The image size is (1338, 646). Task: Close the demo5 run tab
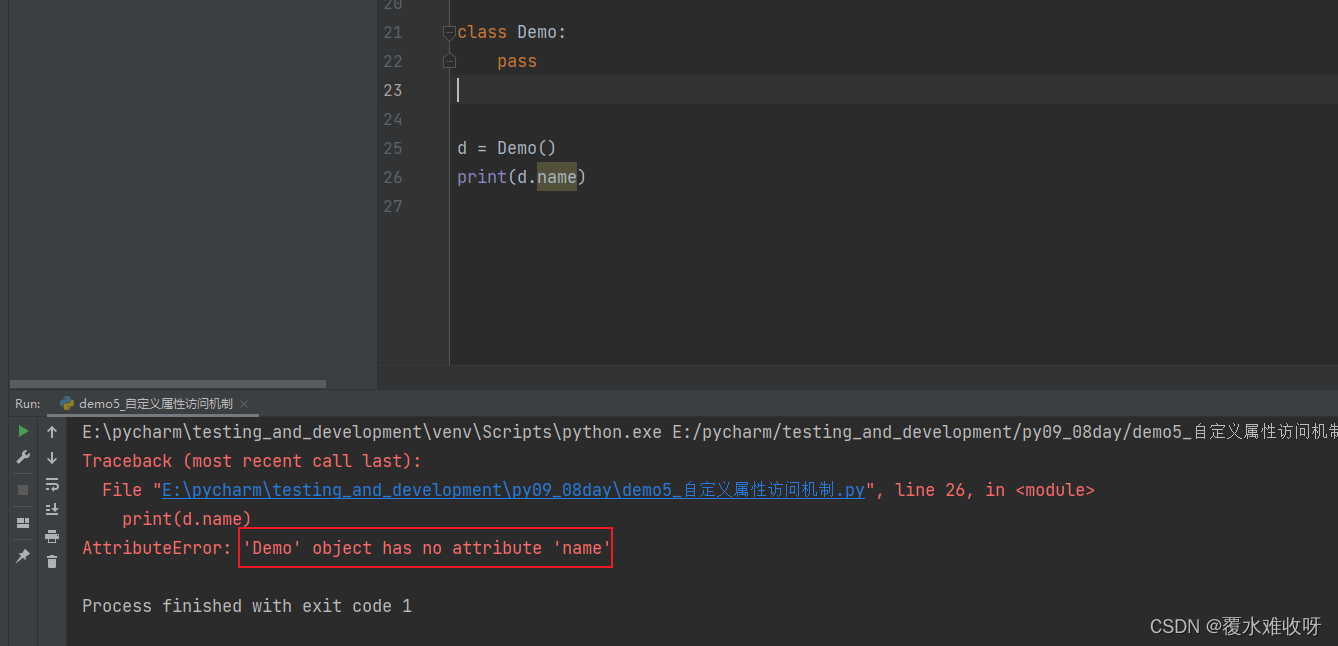click(243, 404)
